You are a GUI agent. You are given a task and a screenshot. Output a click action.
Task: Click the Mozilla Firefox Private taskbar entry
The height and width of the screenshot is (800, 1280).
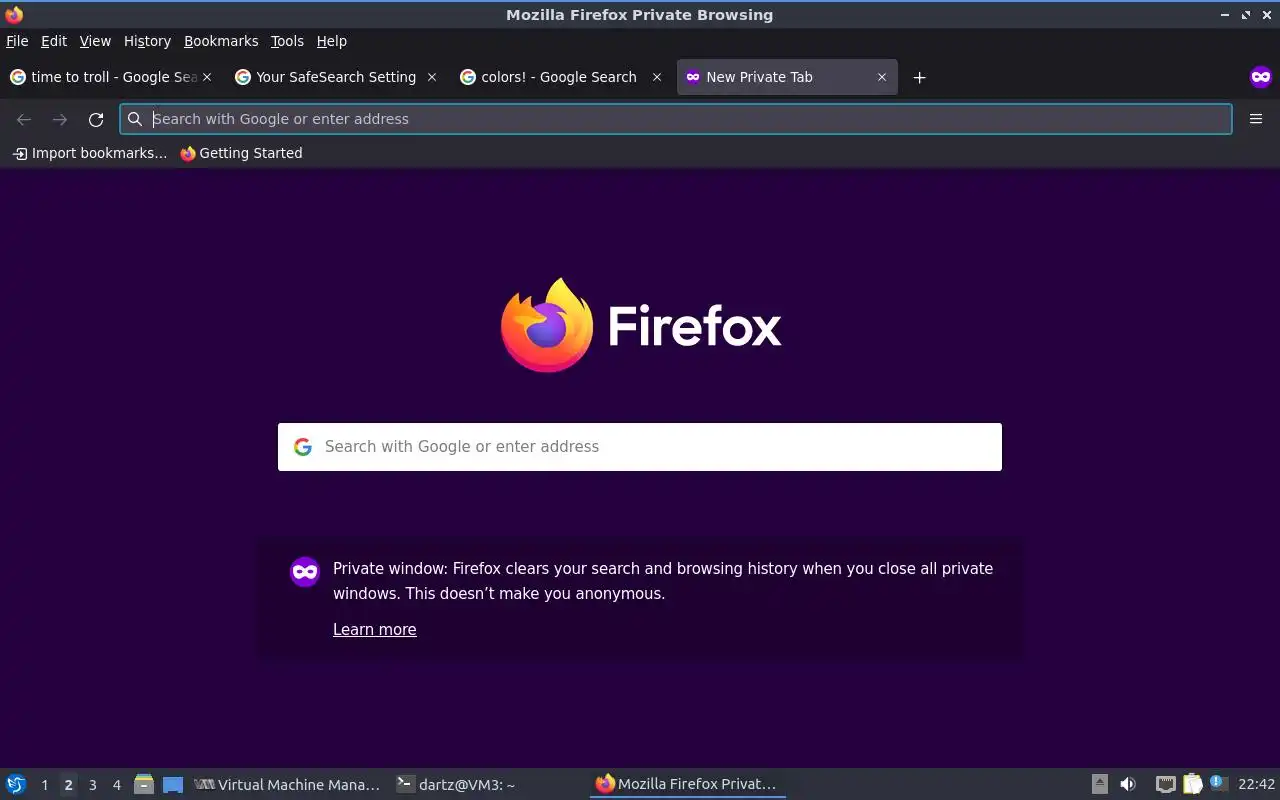688,785
